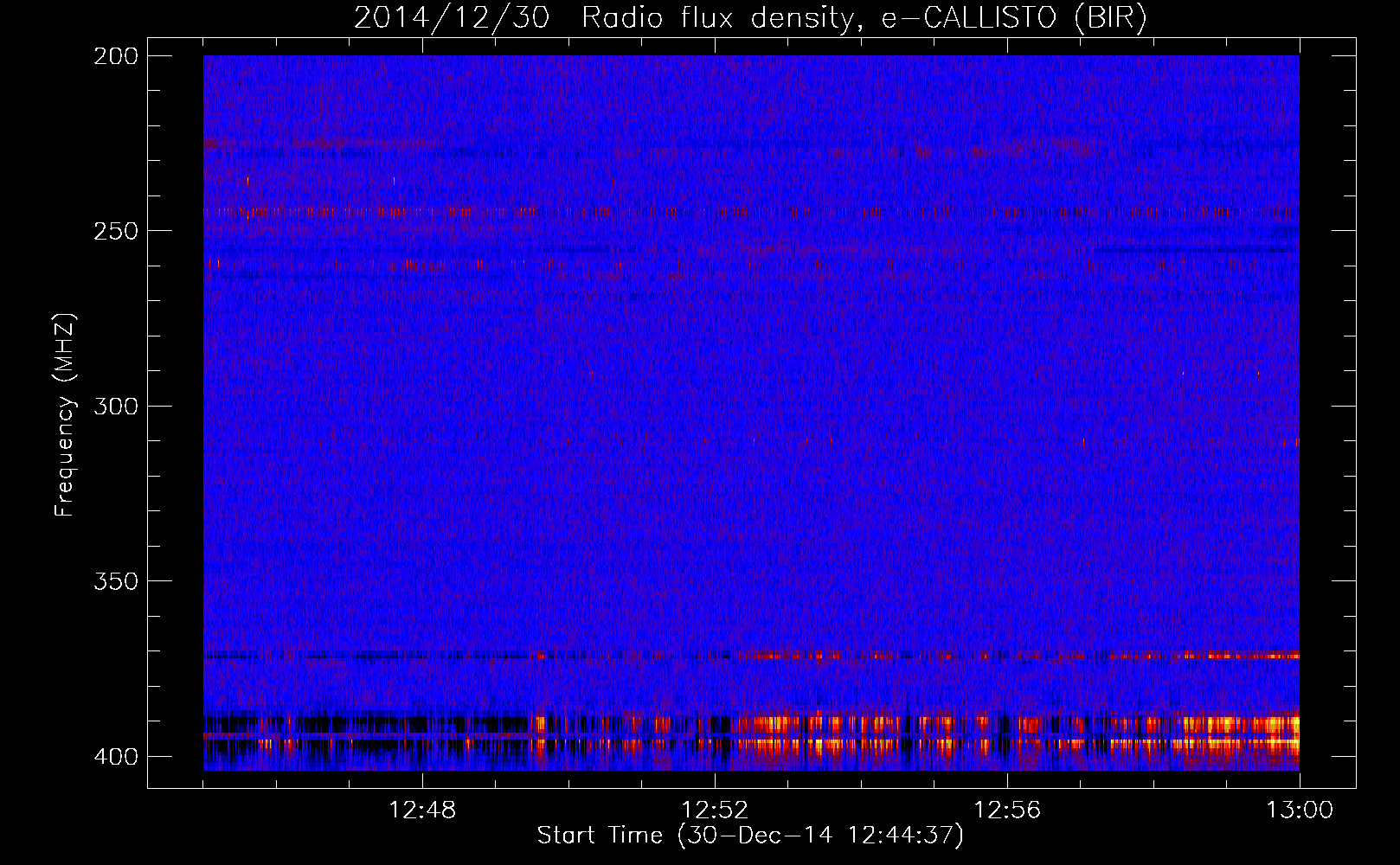Click the 12:48 time tick label
This screenshot has width=1400, height=865.
point(422,811)
